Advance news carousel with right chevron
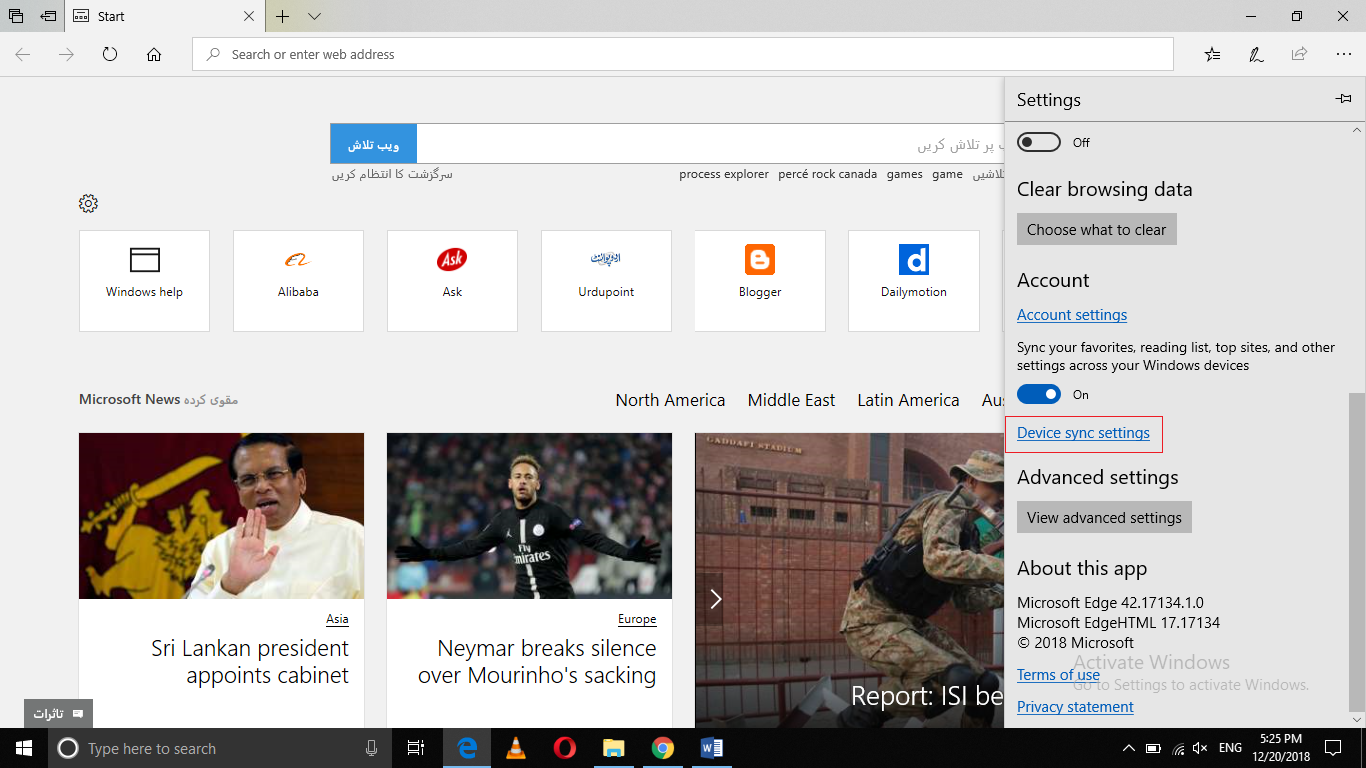 pyautogui.click(x=715, y=599)
